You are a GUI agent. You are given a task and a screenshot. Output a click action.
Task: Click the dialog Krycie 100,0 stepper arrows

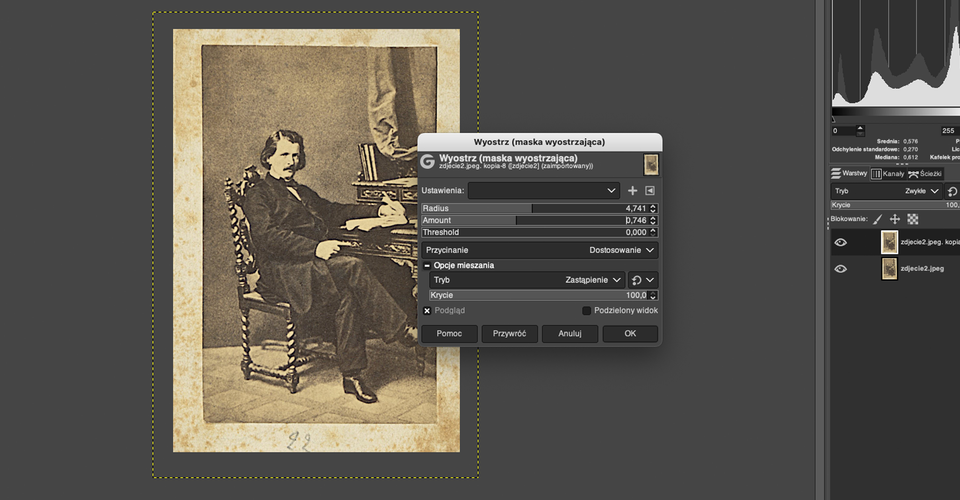pos(653,295)
